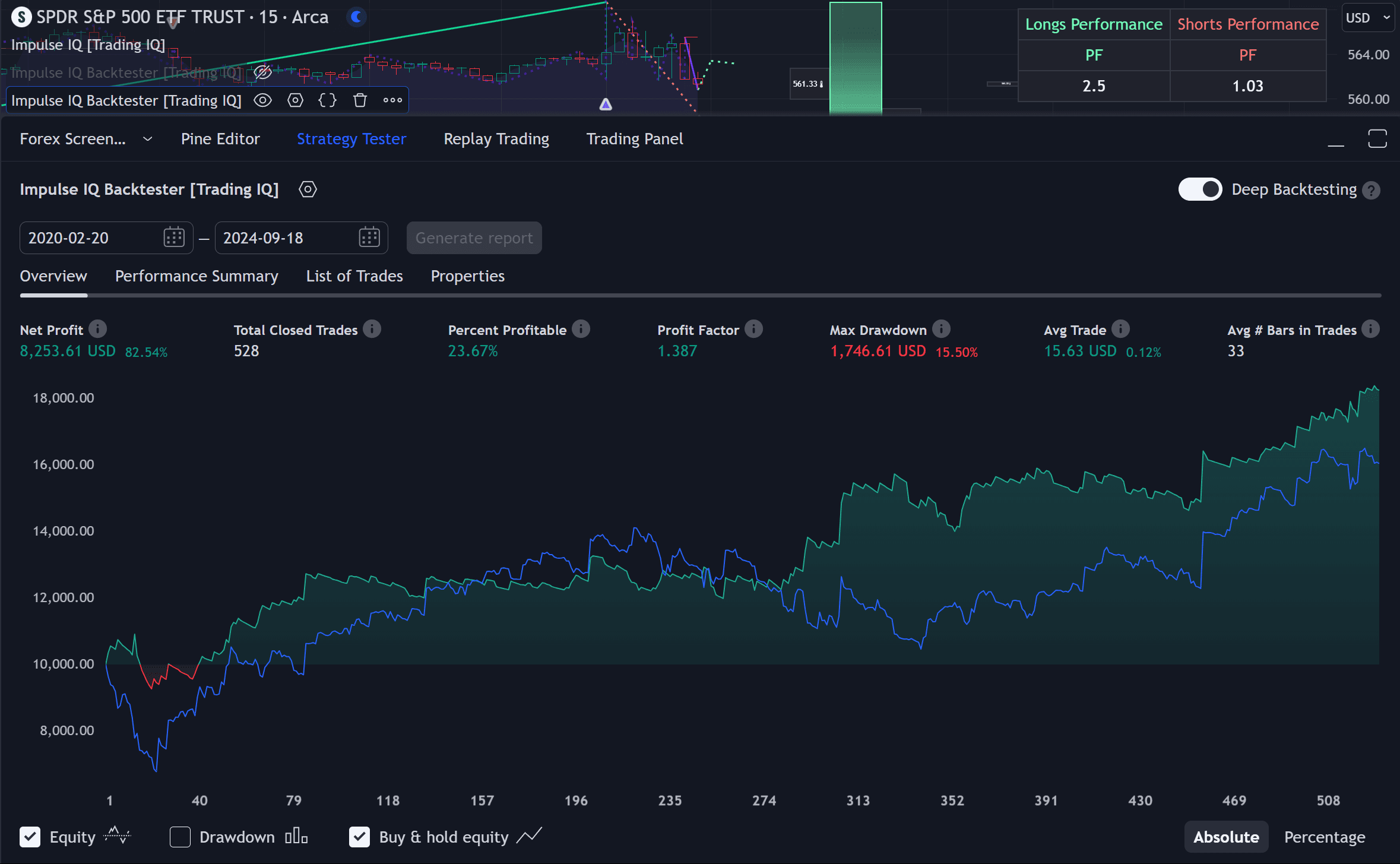Show info for Profit Factor
Viewport: 1400px width, 864px height.
tap(754, 329)
